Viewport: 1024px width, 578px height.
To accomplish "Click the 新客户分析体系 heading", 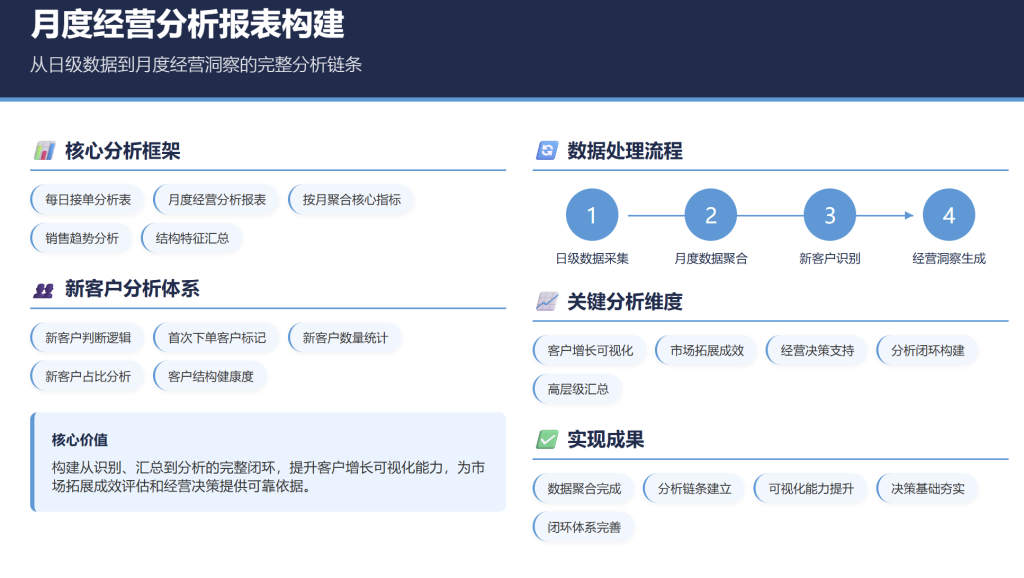I will (x=132, y=289).
